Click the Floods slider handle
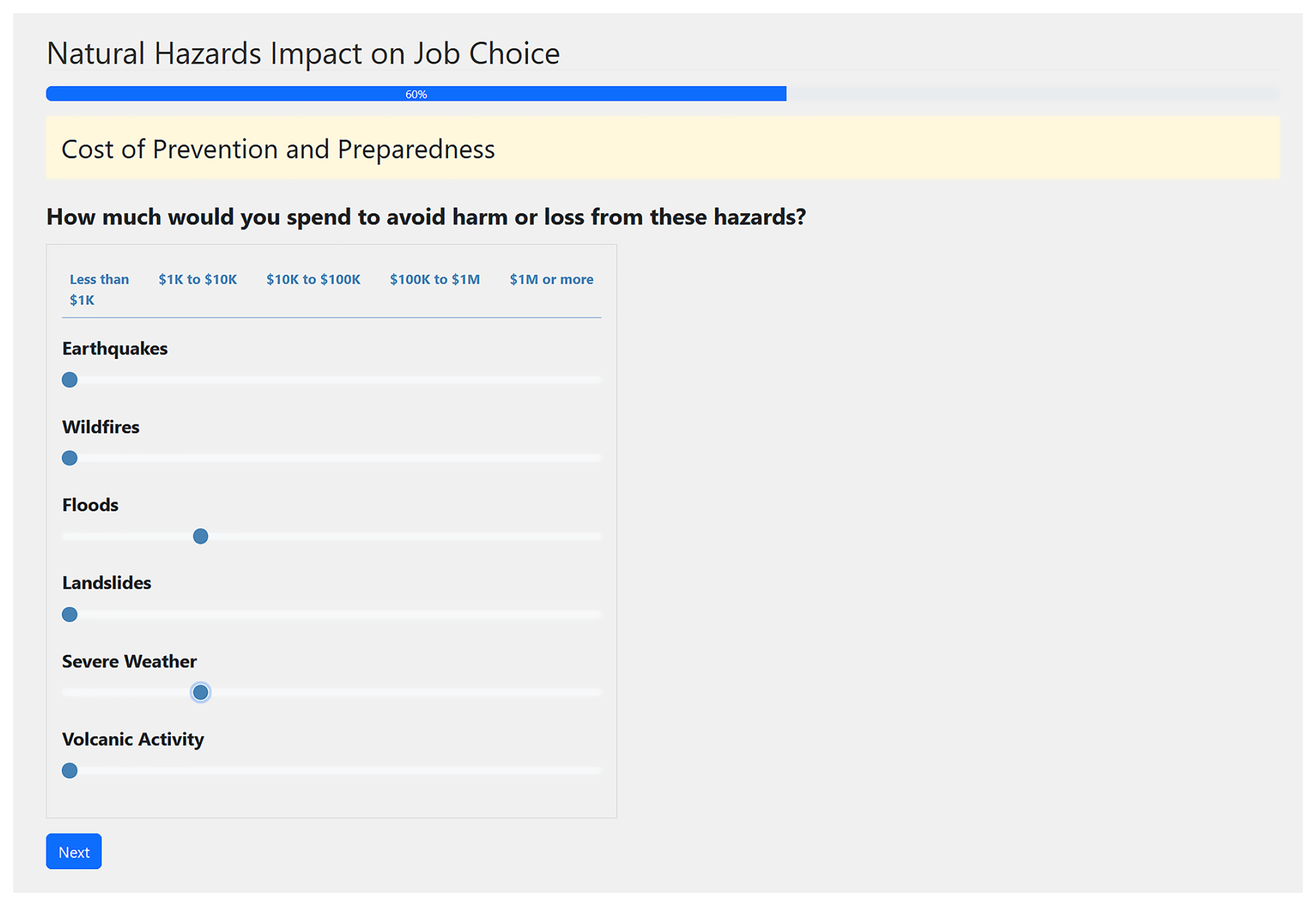Screen dimensions: 1316x906 click(200, 537)
